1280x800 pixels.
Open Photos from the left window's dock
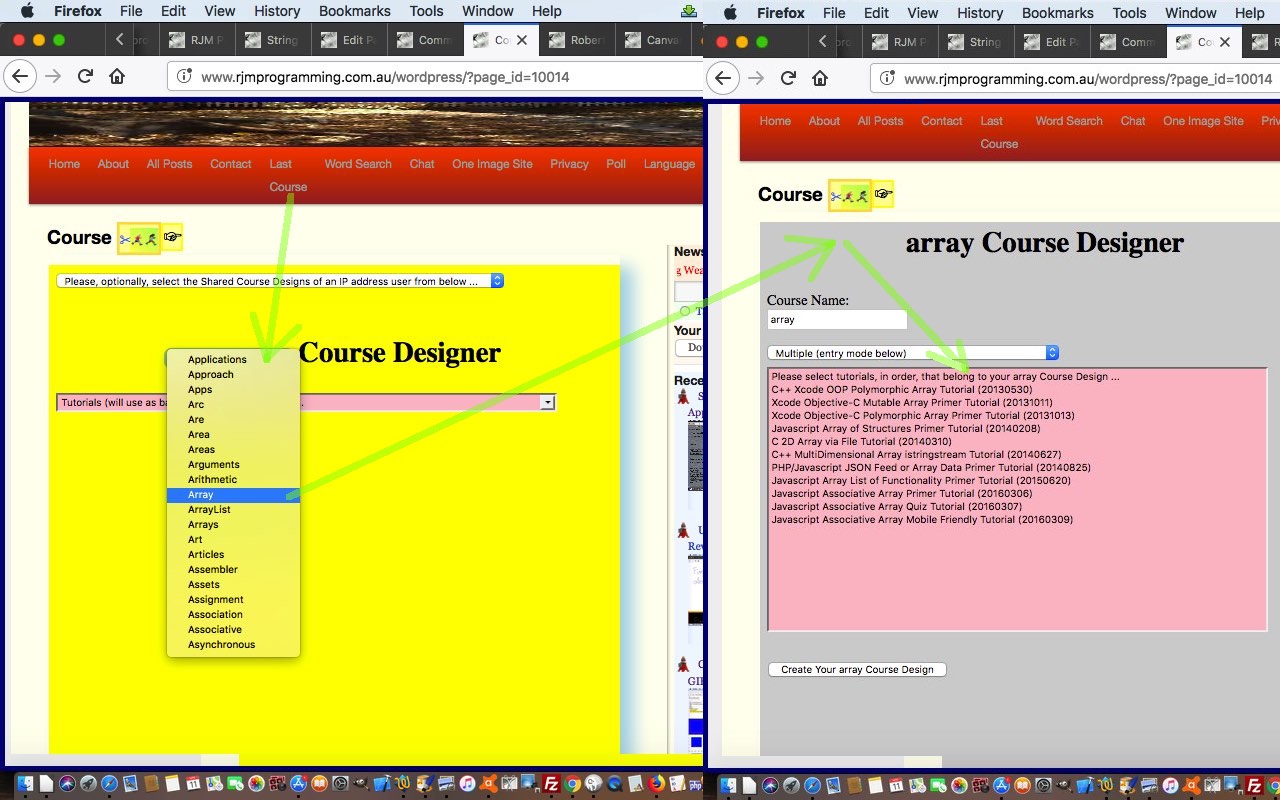click(x=256, y=784)
